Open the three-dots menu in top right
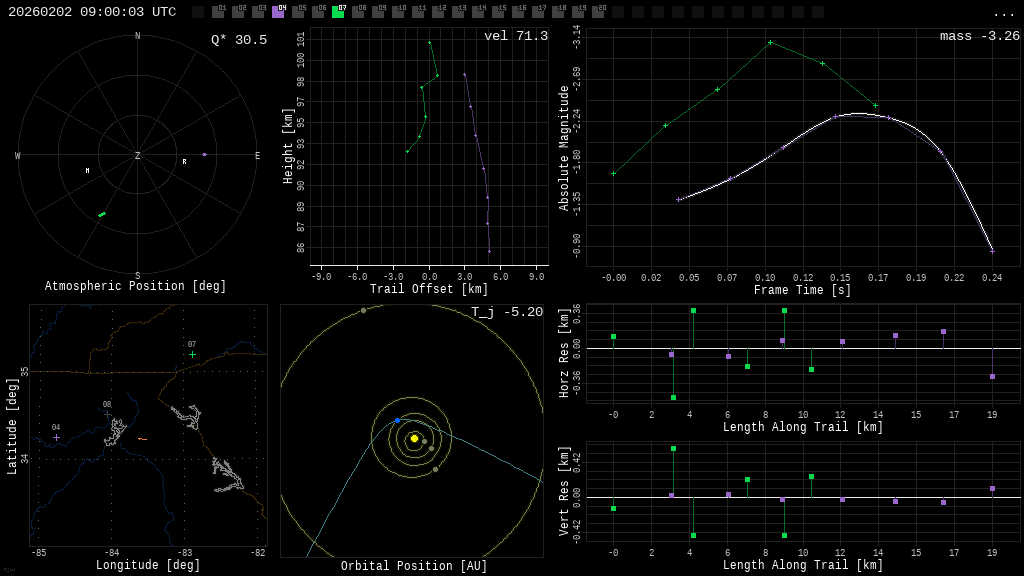This screenshot has width=1024, height=576. tap(1003, 13)
